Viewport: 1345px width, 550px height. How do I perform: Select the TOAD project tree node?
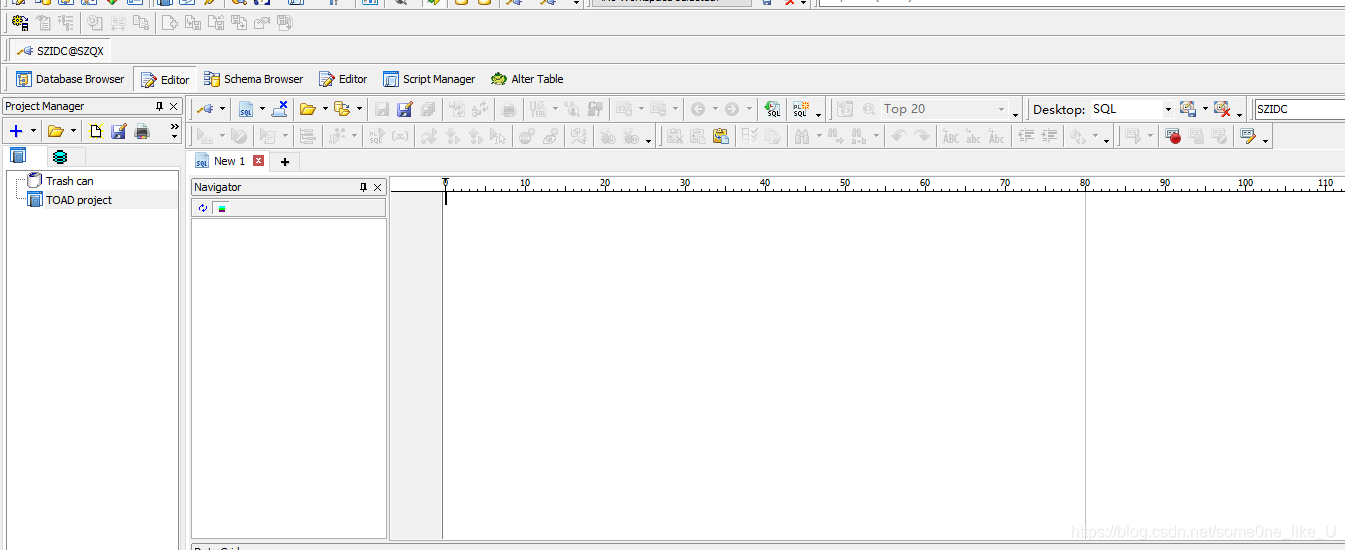coord(70,200)
